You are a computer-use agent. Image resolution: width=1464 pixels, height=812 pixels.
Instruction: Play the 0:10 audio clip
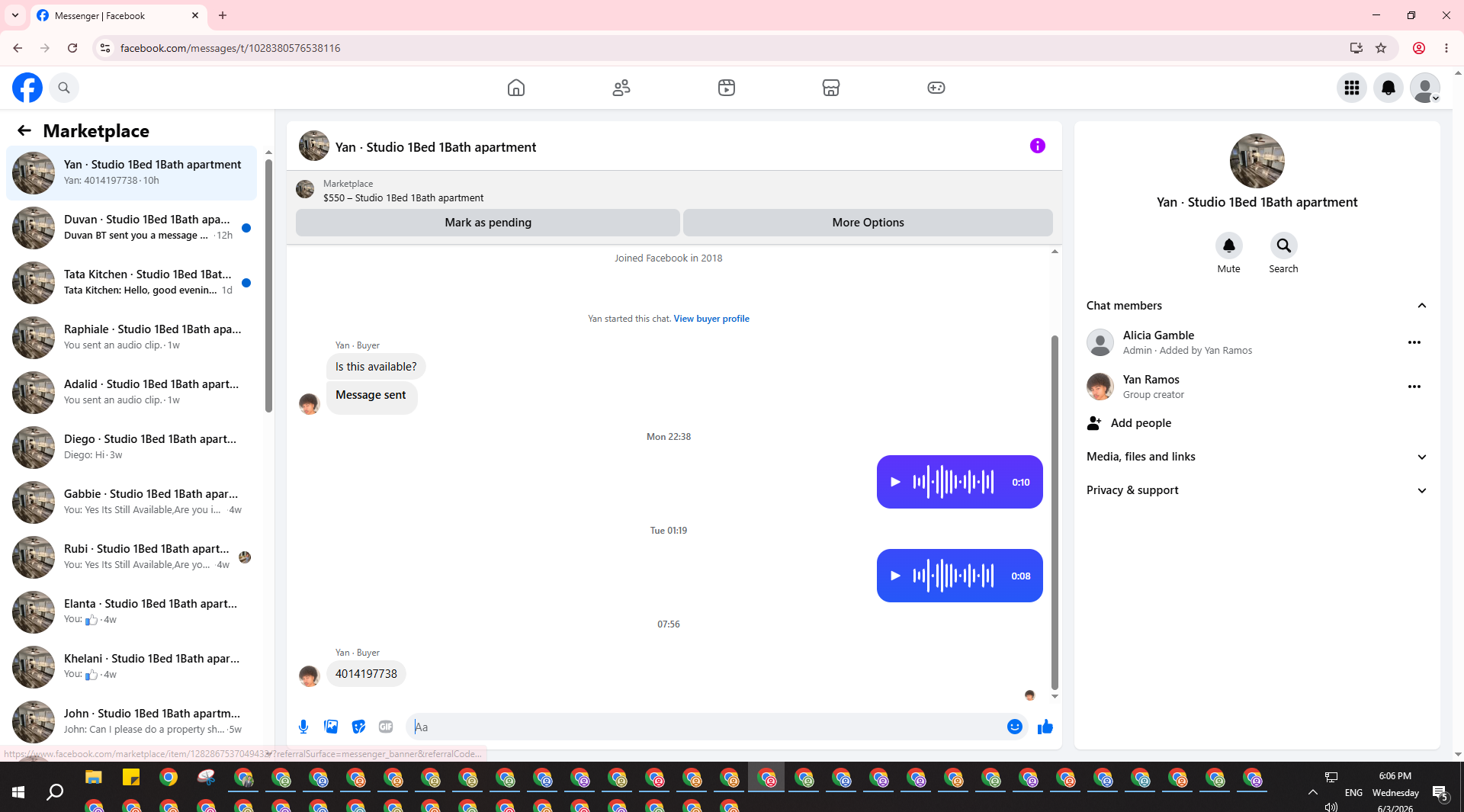(896, 482)
